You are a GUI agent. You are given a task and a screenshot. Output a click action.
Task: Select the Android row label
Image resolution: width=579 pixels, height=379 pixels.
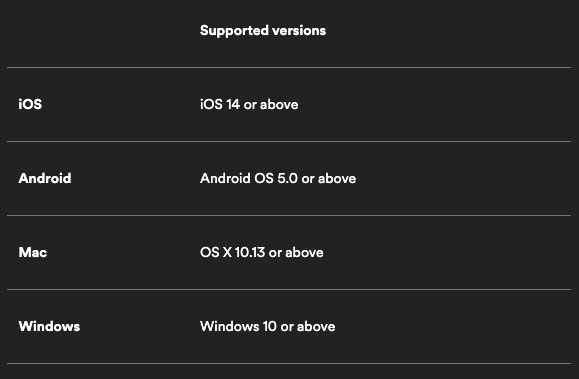[45, 178]
